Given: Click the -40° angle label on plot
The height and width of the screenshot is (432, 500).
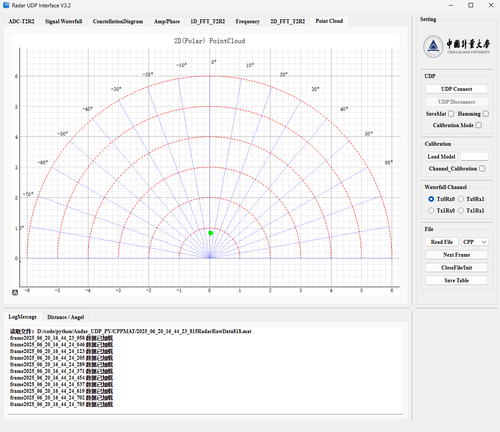Looking at the screenshot, I should coord(87,109).
